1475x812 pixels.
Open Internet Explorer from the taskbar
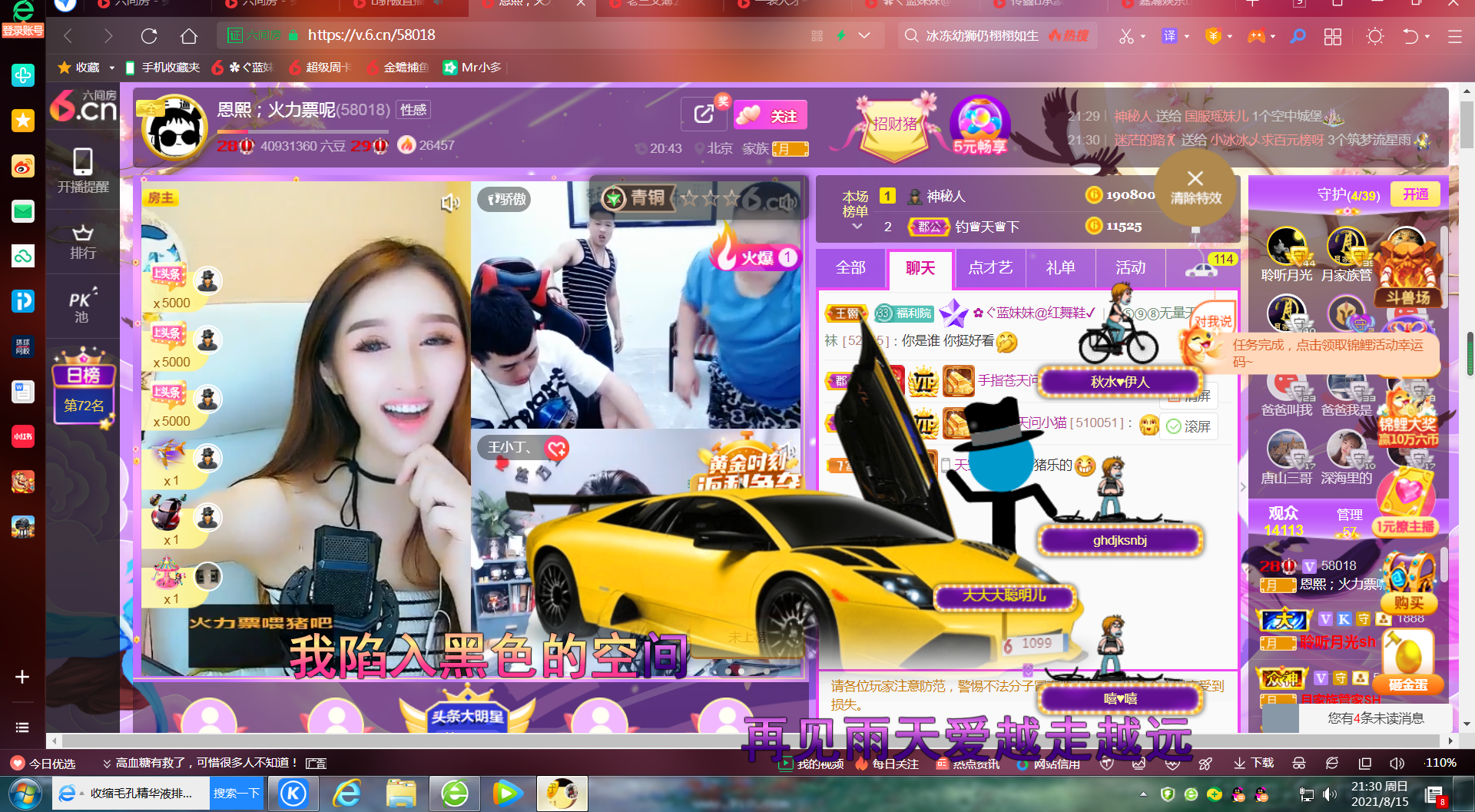347,794
